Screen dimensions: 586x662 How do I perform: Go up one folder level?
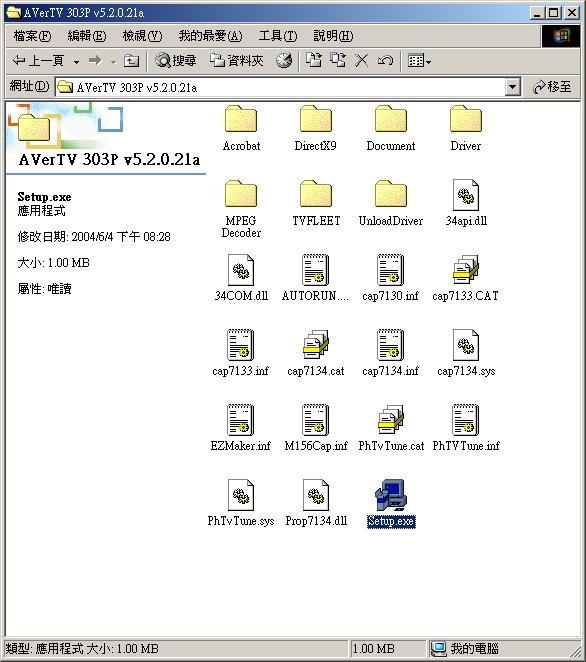click(131, 61)
